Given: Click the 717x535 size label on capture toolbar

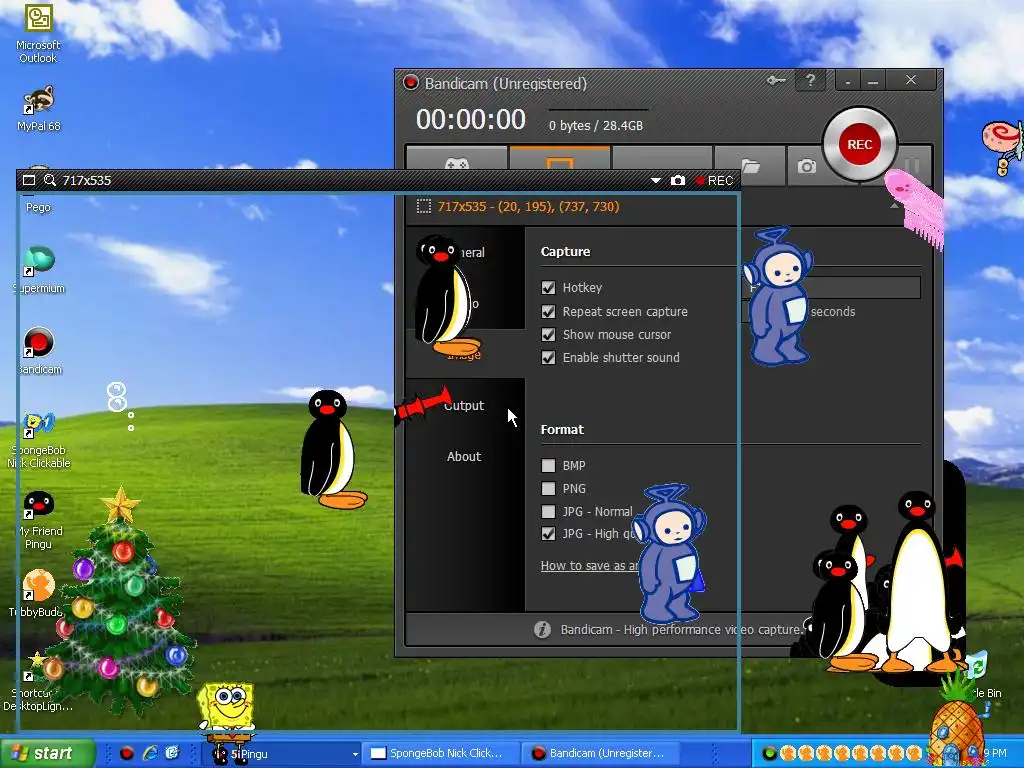Looking at the screenshot, I should coord(87,180).
